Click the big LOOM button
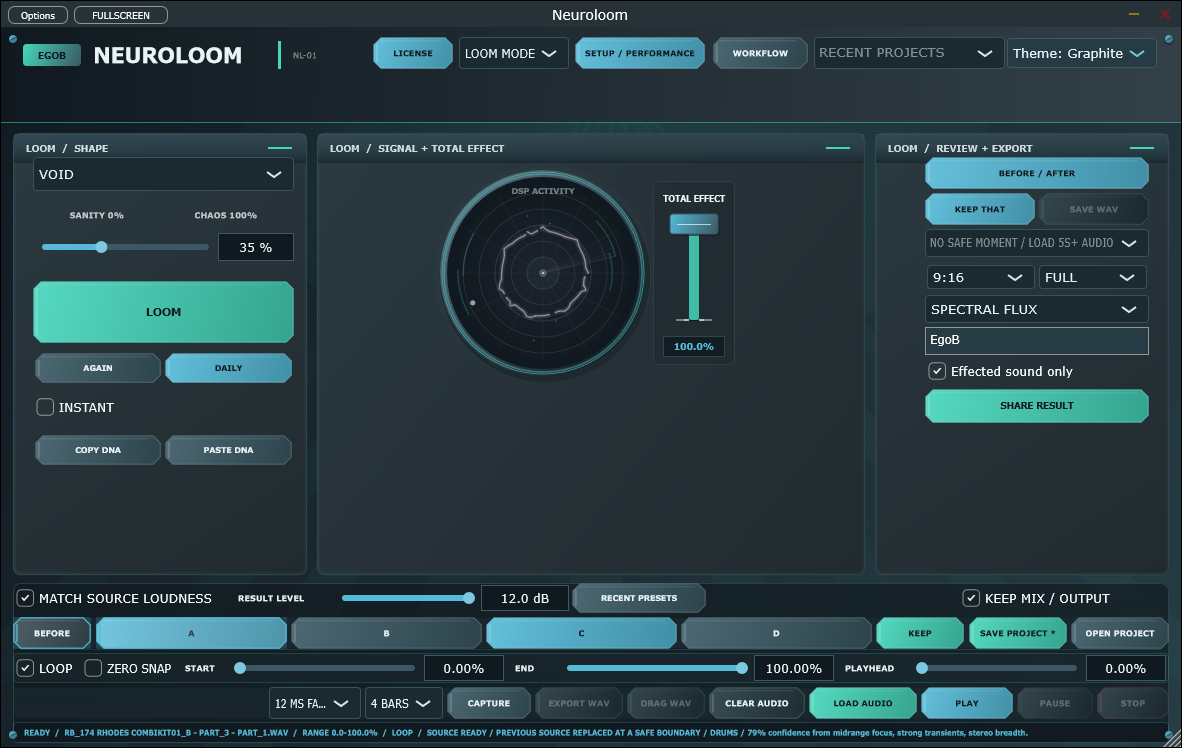 [164, 312]
